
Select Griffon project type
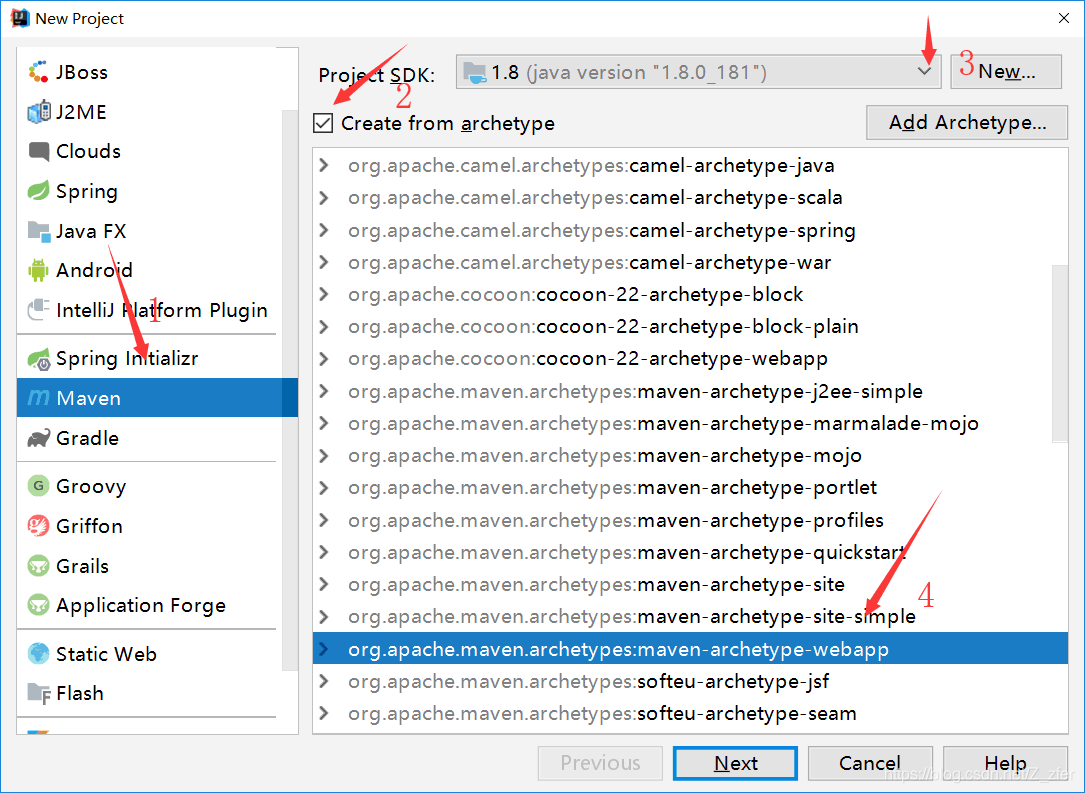(x=149, y=526)
